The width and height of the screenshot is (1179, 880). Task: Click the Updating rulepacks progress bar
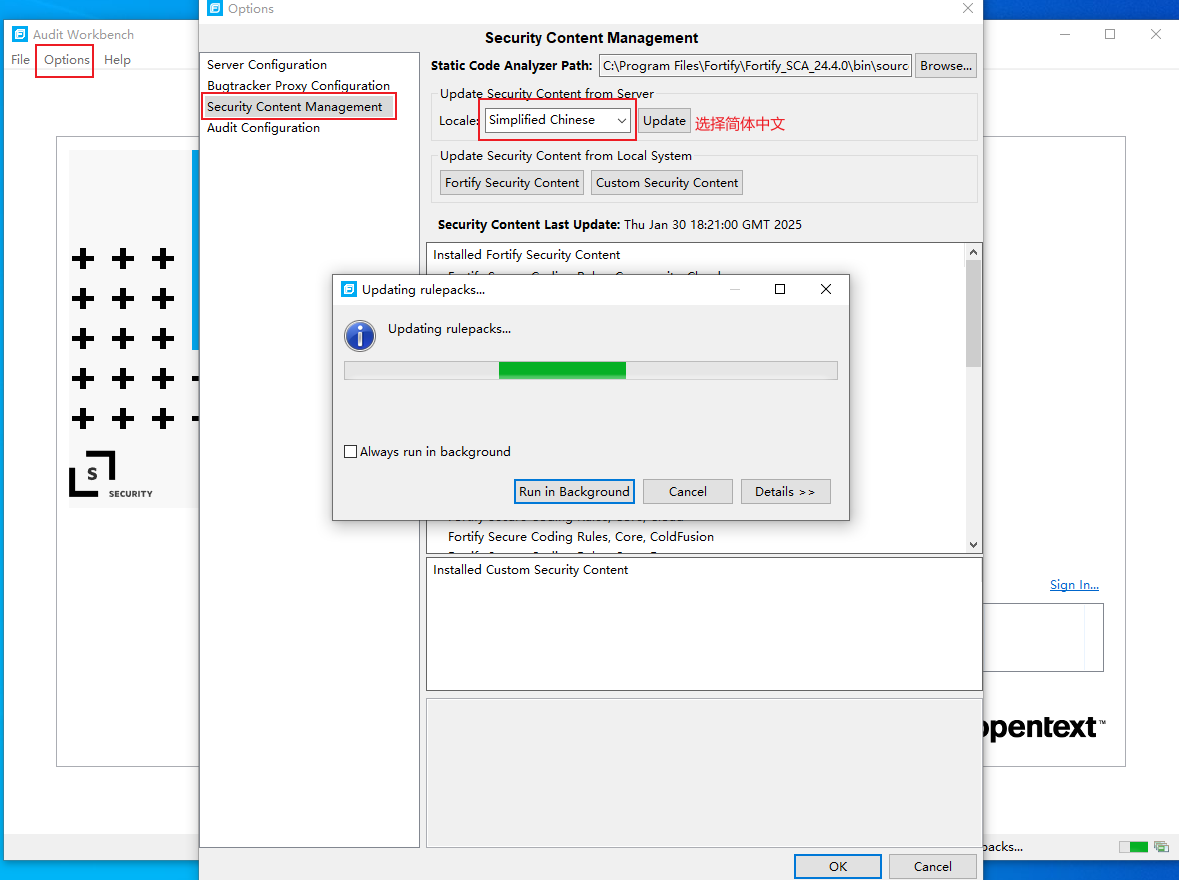[591, 370]
